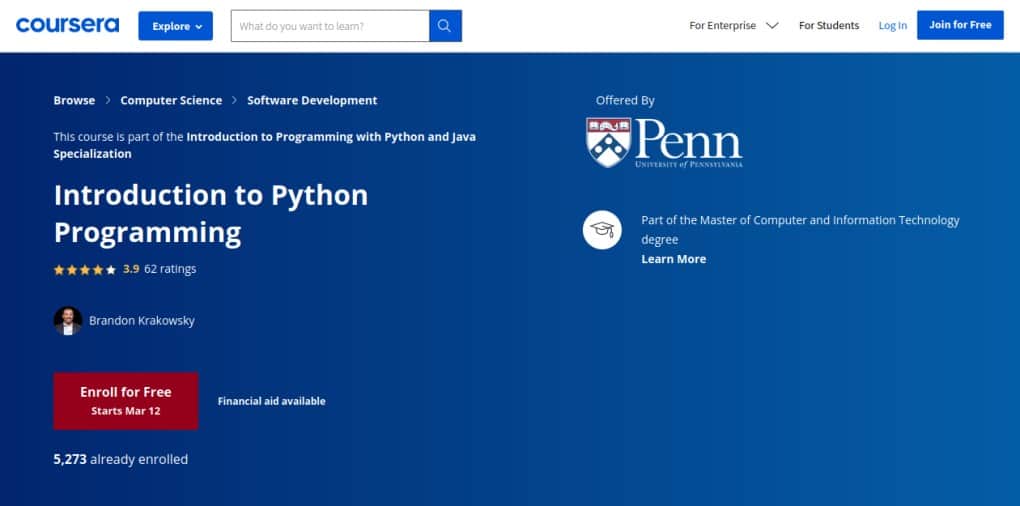Click the Coursera logo

coord(67,25)
